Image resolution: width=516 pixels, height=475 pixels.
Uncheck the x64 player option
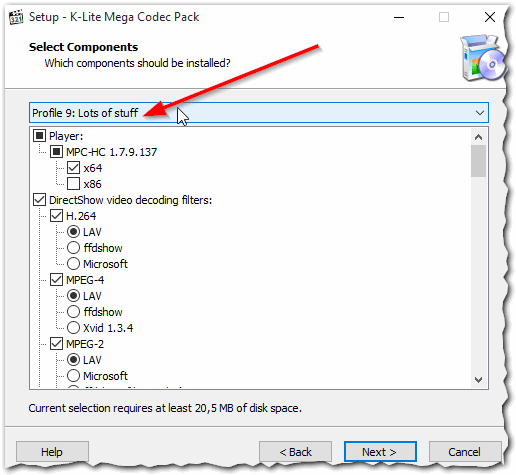(73, 168)
